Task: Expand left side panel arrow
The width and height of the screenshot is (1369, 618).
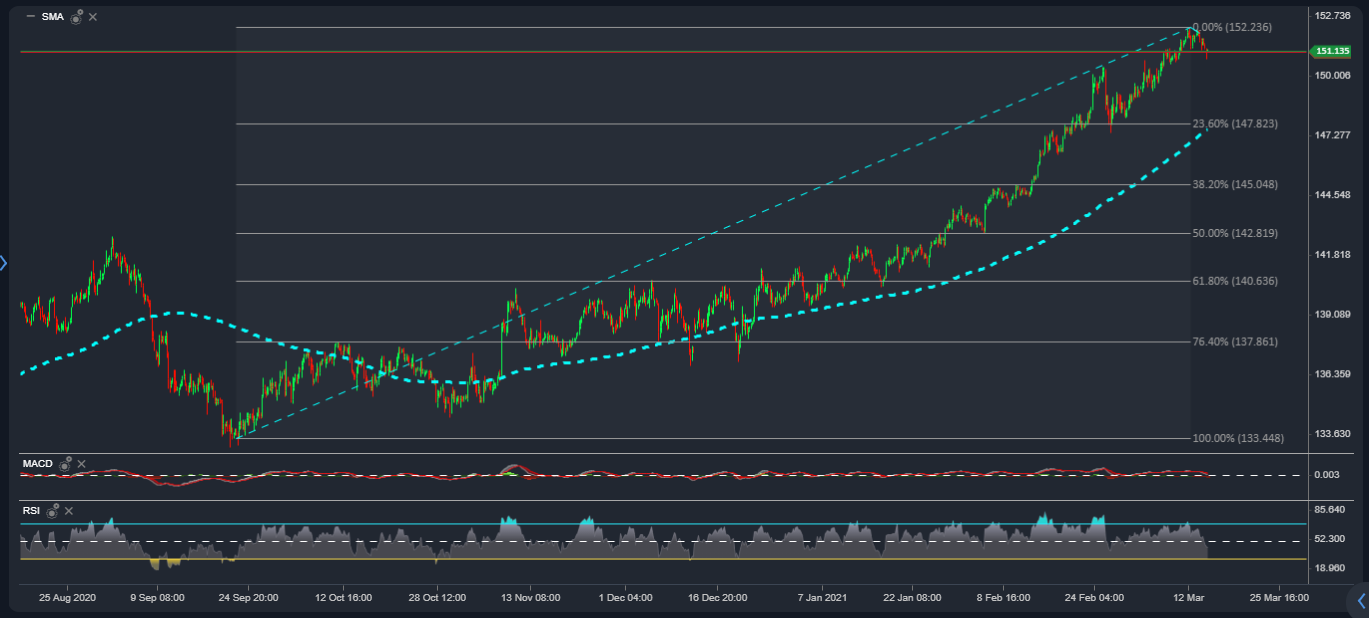Action: pyautogui.click(x=4, y=263)
